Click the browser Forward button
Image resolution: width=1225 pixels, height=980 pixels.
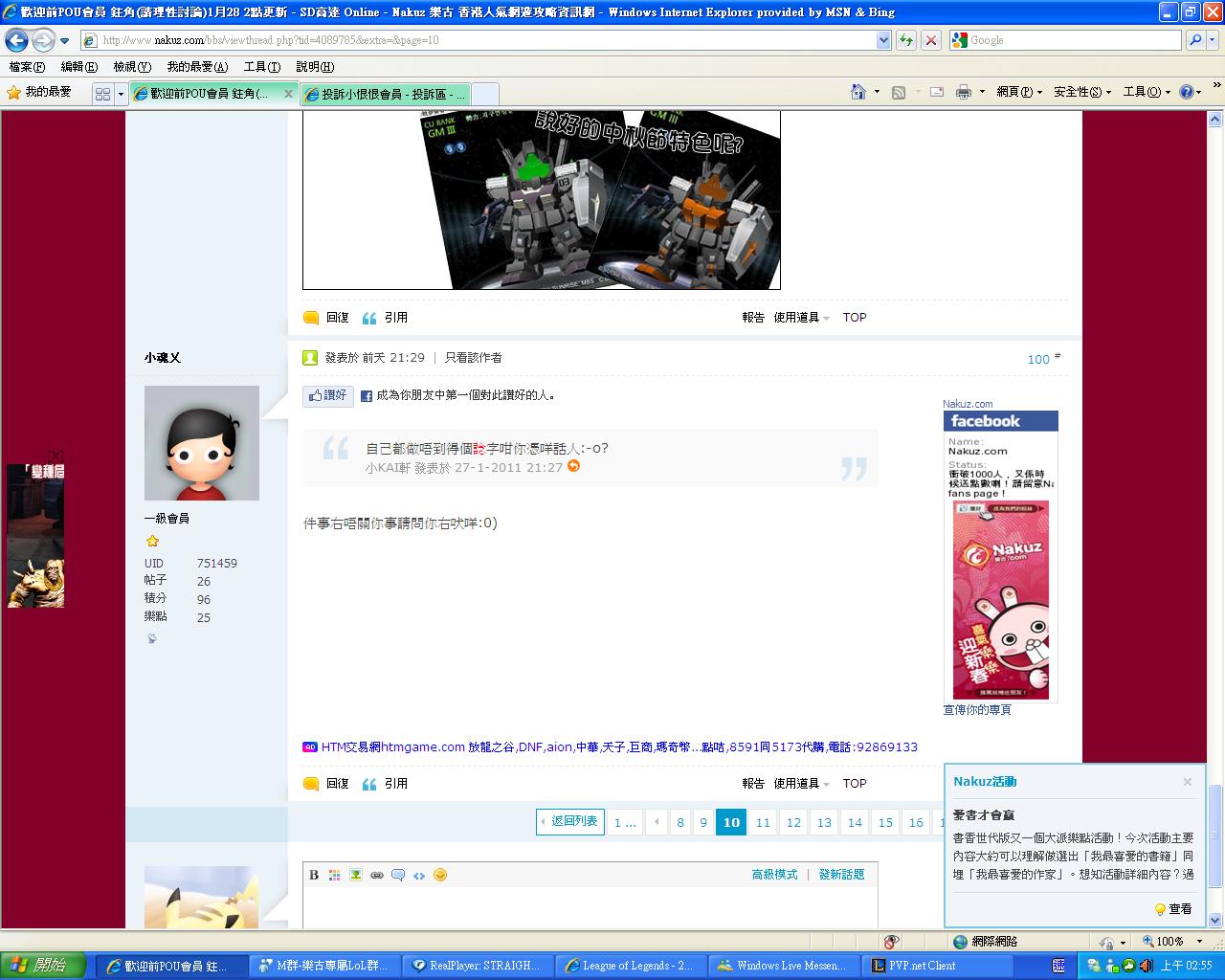coord(43,40)
